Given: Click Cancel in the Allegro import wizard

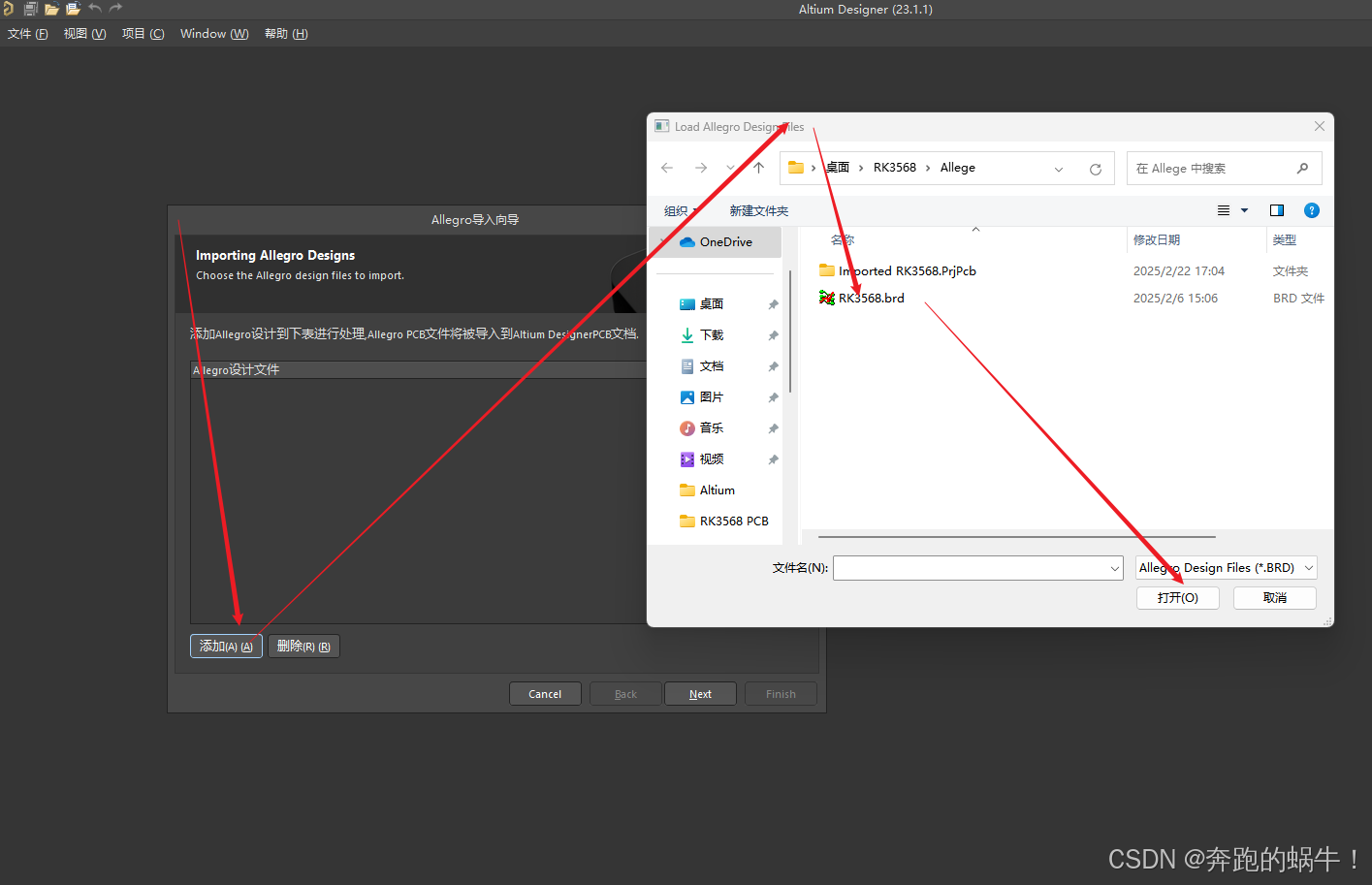Looking at the screenshot, I should [x=545, y=694].
